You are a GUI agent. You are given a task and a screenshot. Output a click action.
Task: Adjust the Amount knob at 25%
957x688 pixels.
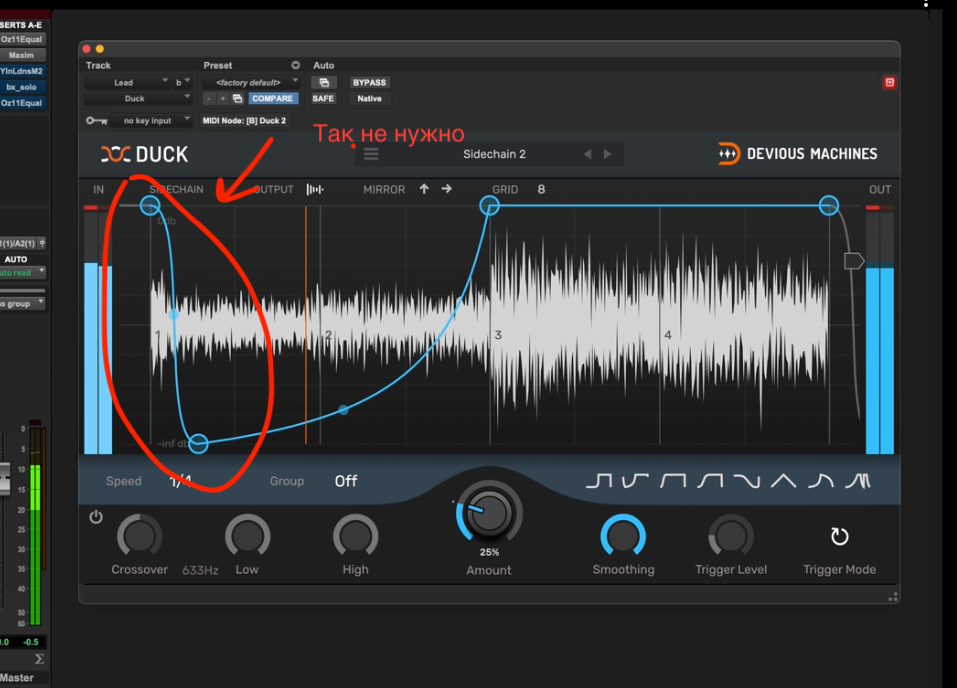click(x=489, y=513)
